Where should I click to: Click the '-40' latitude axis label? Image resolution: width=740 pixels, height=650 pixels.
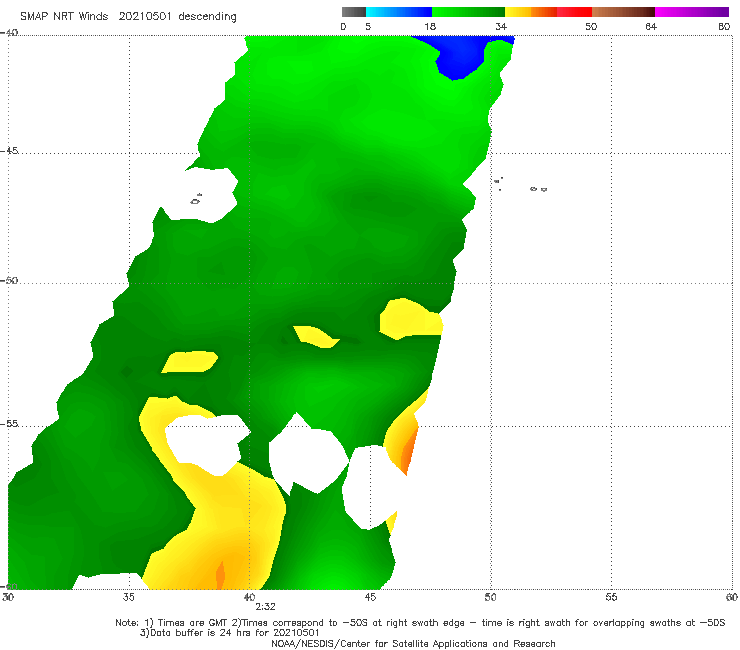9,33
